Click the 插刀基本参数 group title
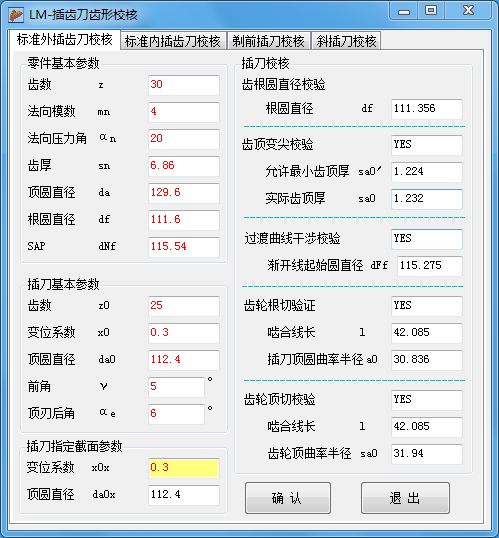Screen dimensions: 499x538 coord(63,284)
